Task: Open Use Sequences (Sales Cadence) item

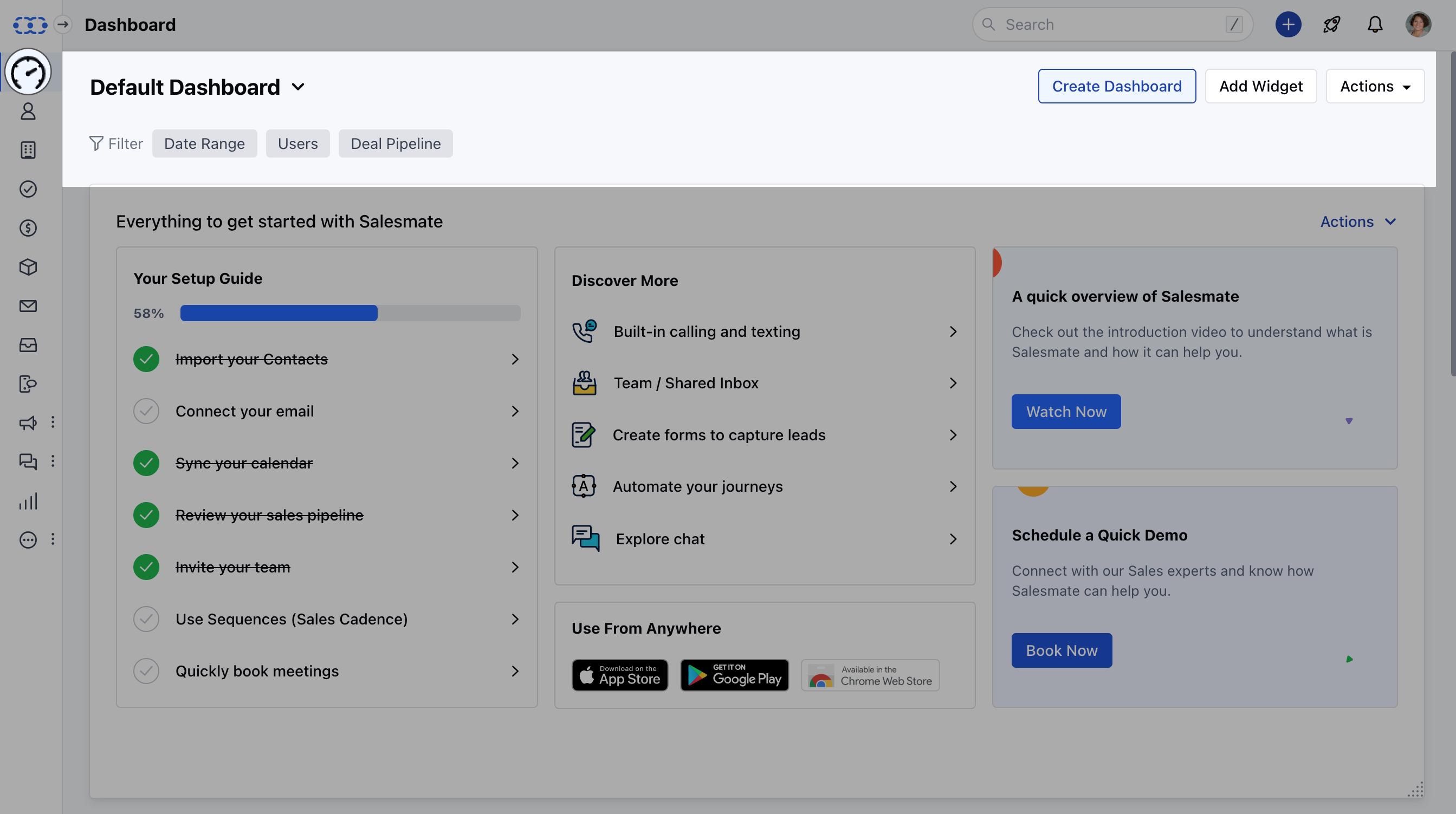Action: pyautogui.click(x=327, y=619)
